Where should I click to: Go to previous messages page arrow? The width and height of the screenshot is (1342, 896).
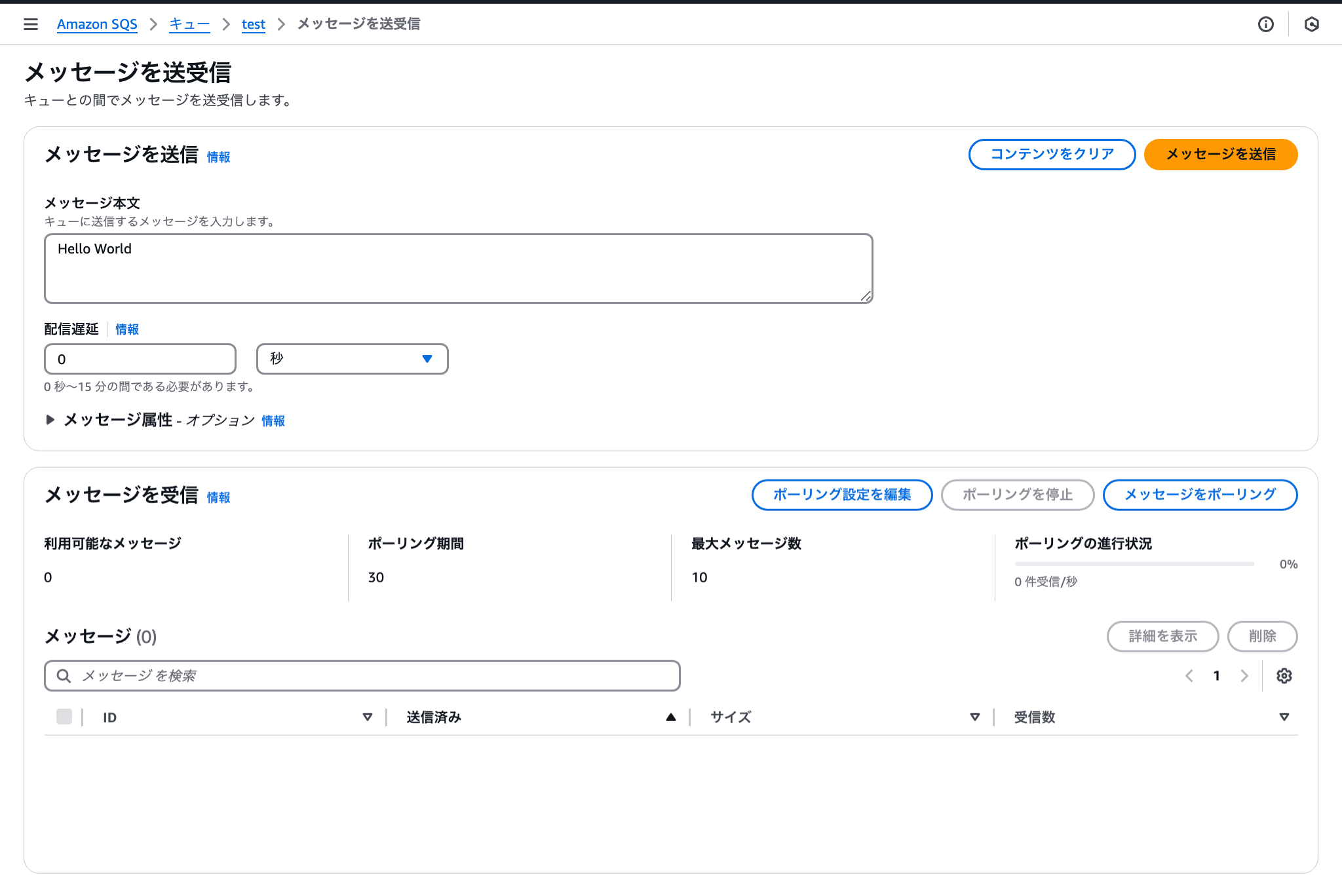[x=1189, y=676]
